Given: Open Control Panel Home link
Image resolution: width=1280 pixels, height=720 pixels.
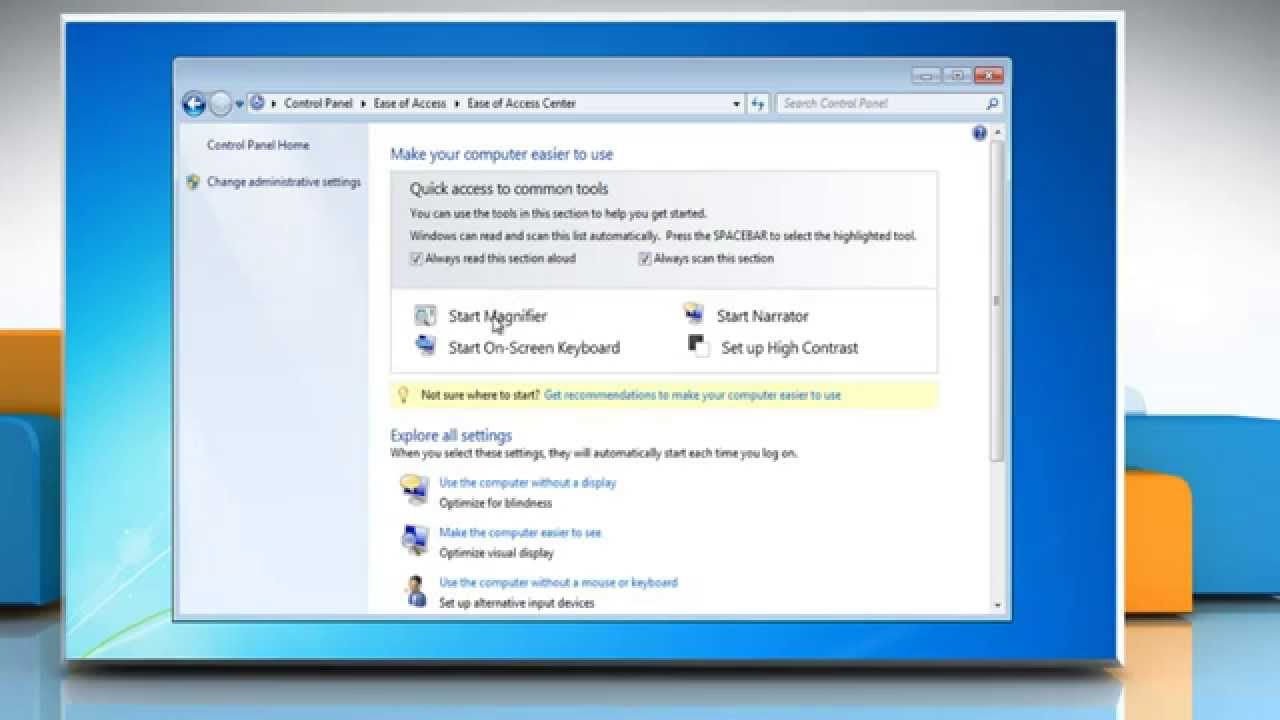Looking at the screenshot, I should point(258,145).
